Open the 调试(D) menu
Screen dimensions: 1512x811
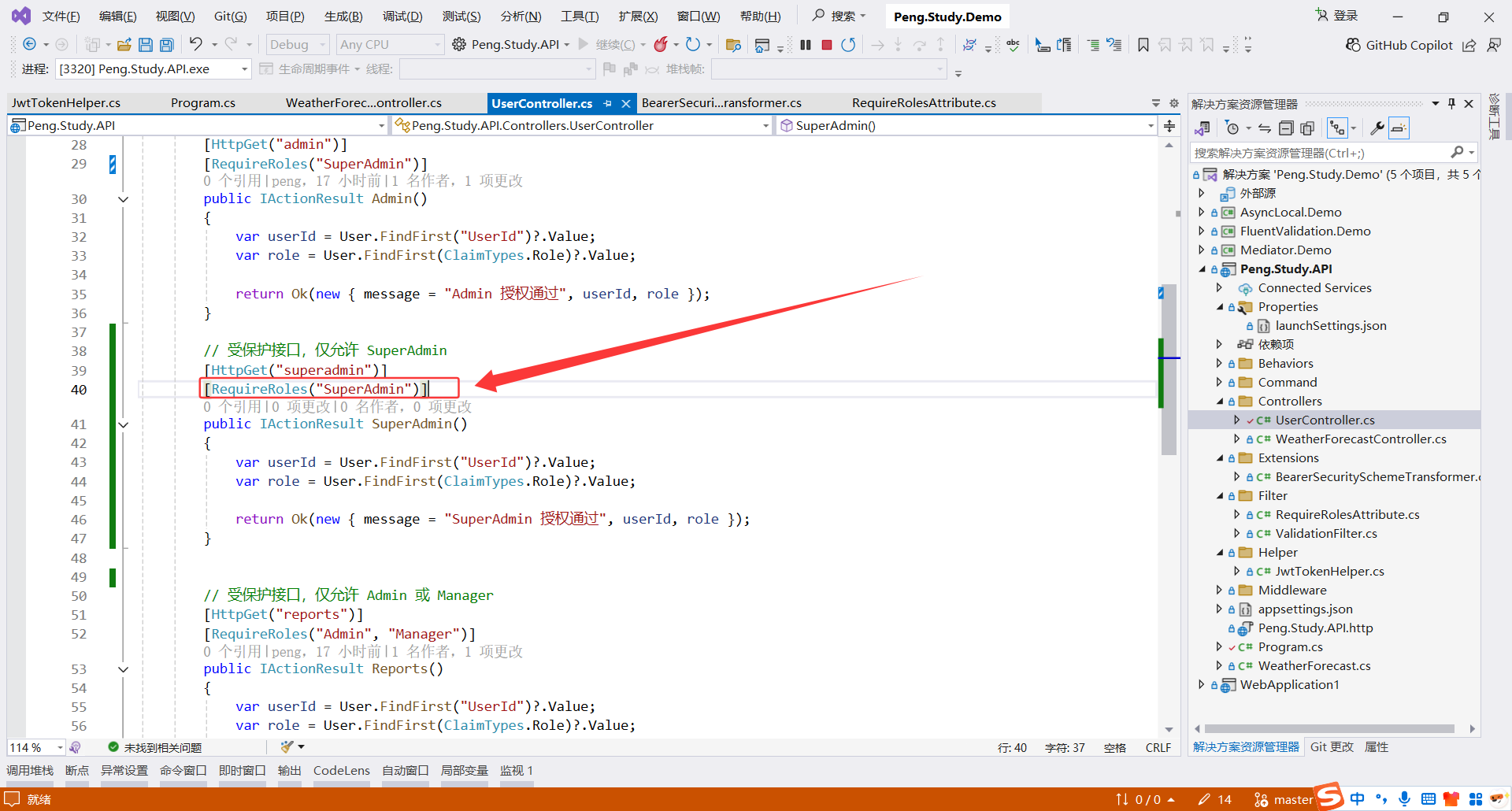[x=402, y=16]
